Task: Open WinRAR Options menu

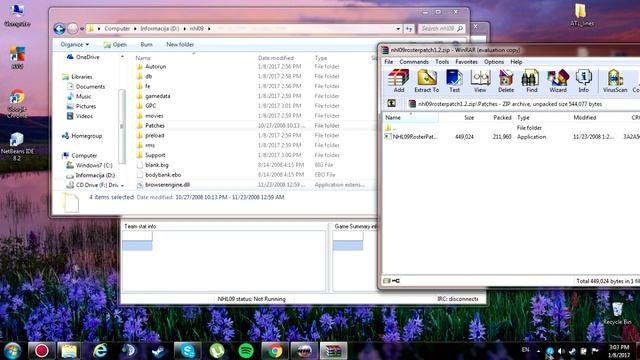Action: pyautogui.click(x=494, y=62)
